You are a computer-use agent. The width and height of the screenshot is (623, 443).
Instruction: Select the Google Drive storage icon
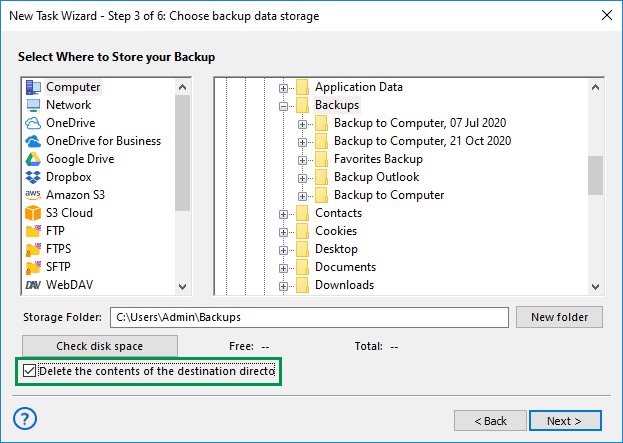click(33, 159)
